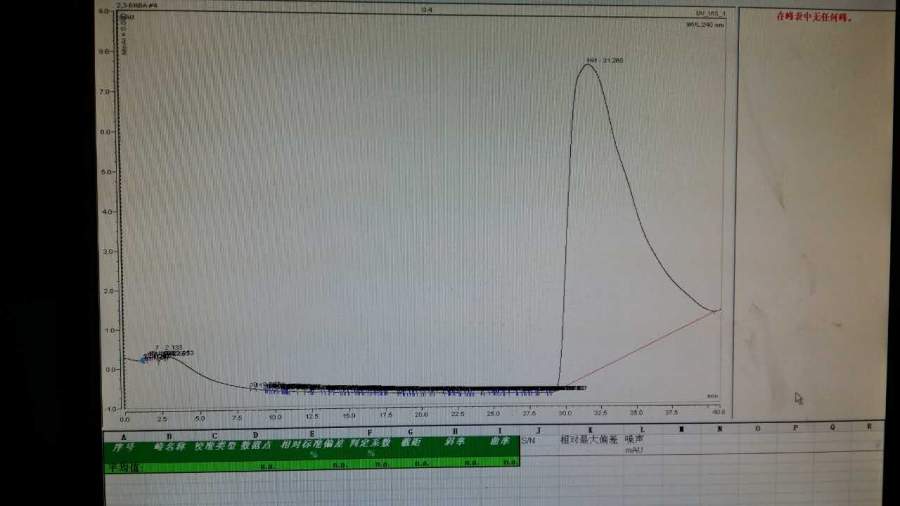Viewport: 900px width, 506px height.
Task: Select column L header in report table
Action: [x=642, y=429]
